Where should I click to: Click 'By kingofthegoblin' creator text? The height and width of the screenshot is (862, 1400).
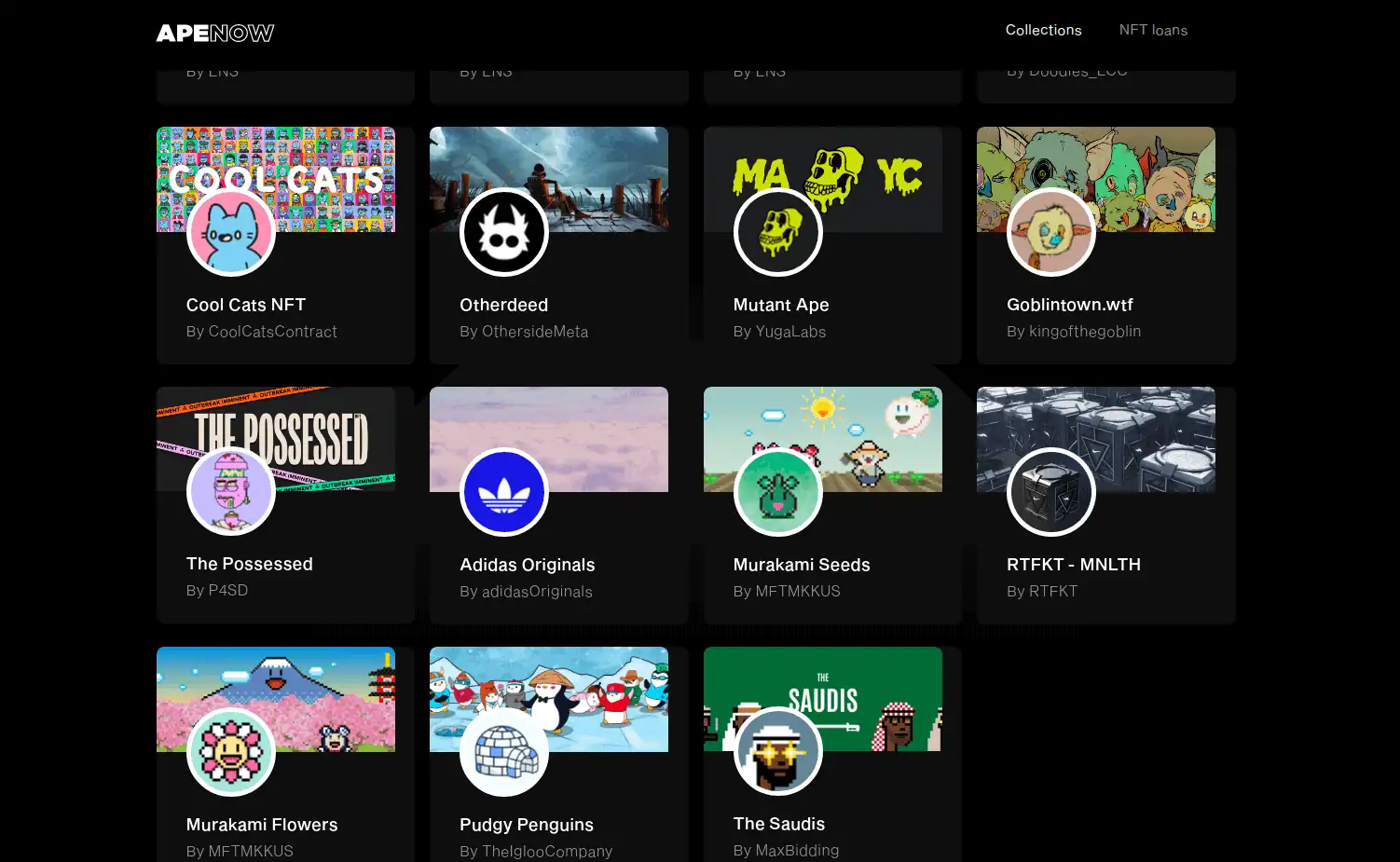pyautogui.click(x=1074, y=332)
